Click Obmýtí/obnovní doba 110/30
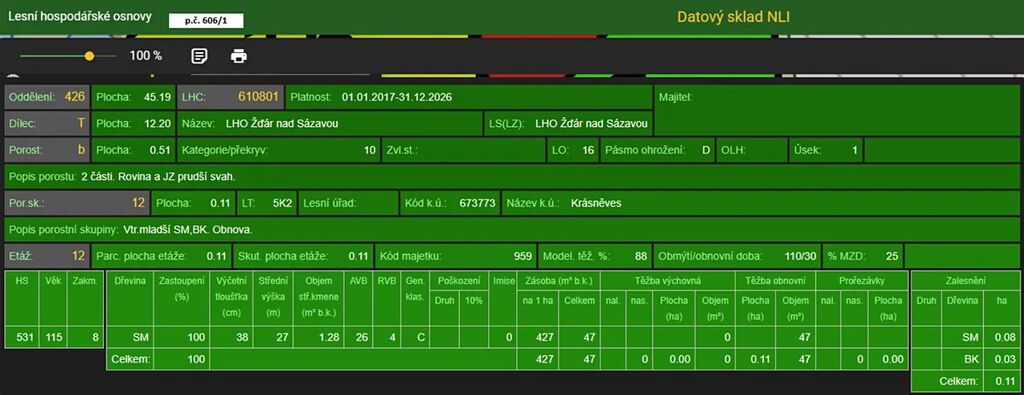Image resolution: width=1024 pixels, height=395 pixels. pyautogui.click(x=737, y=256)
